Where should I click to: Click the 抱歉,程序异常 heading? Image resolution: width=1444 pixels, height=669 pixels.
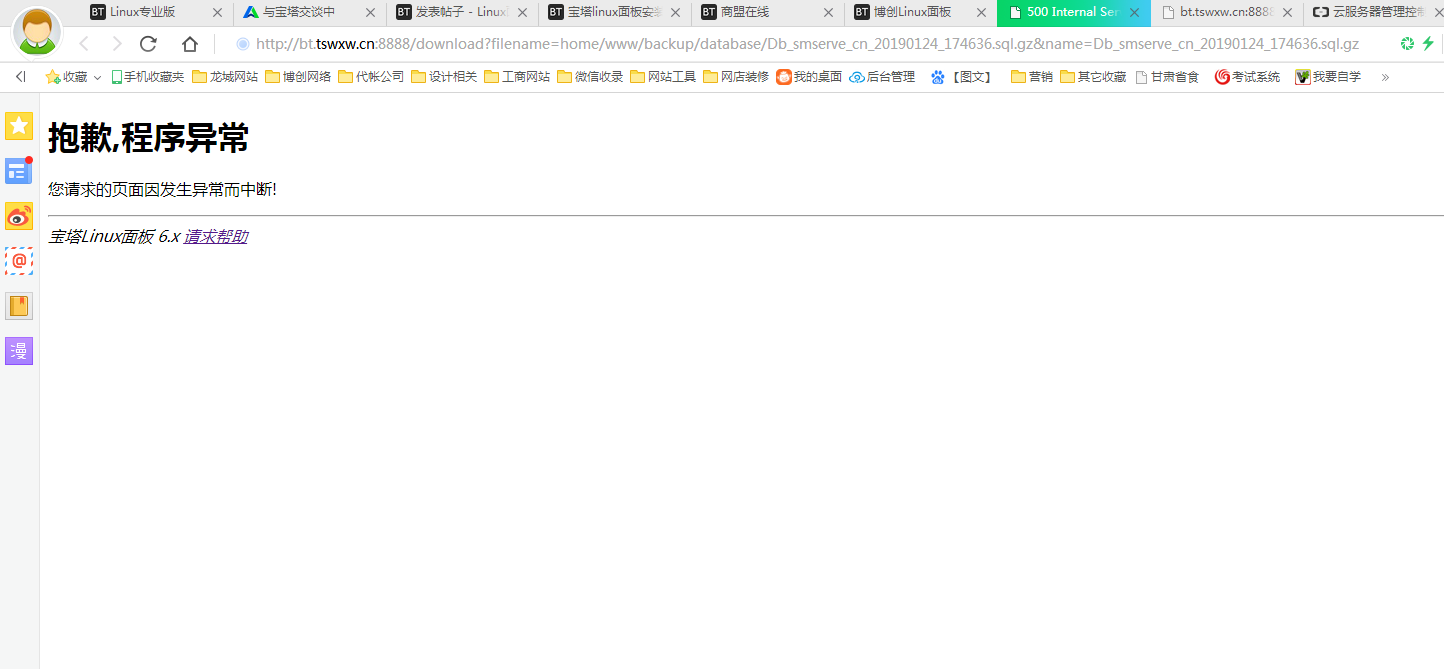[148, 138]
